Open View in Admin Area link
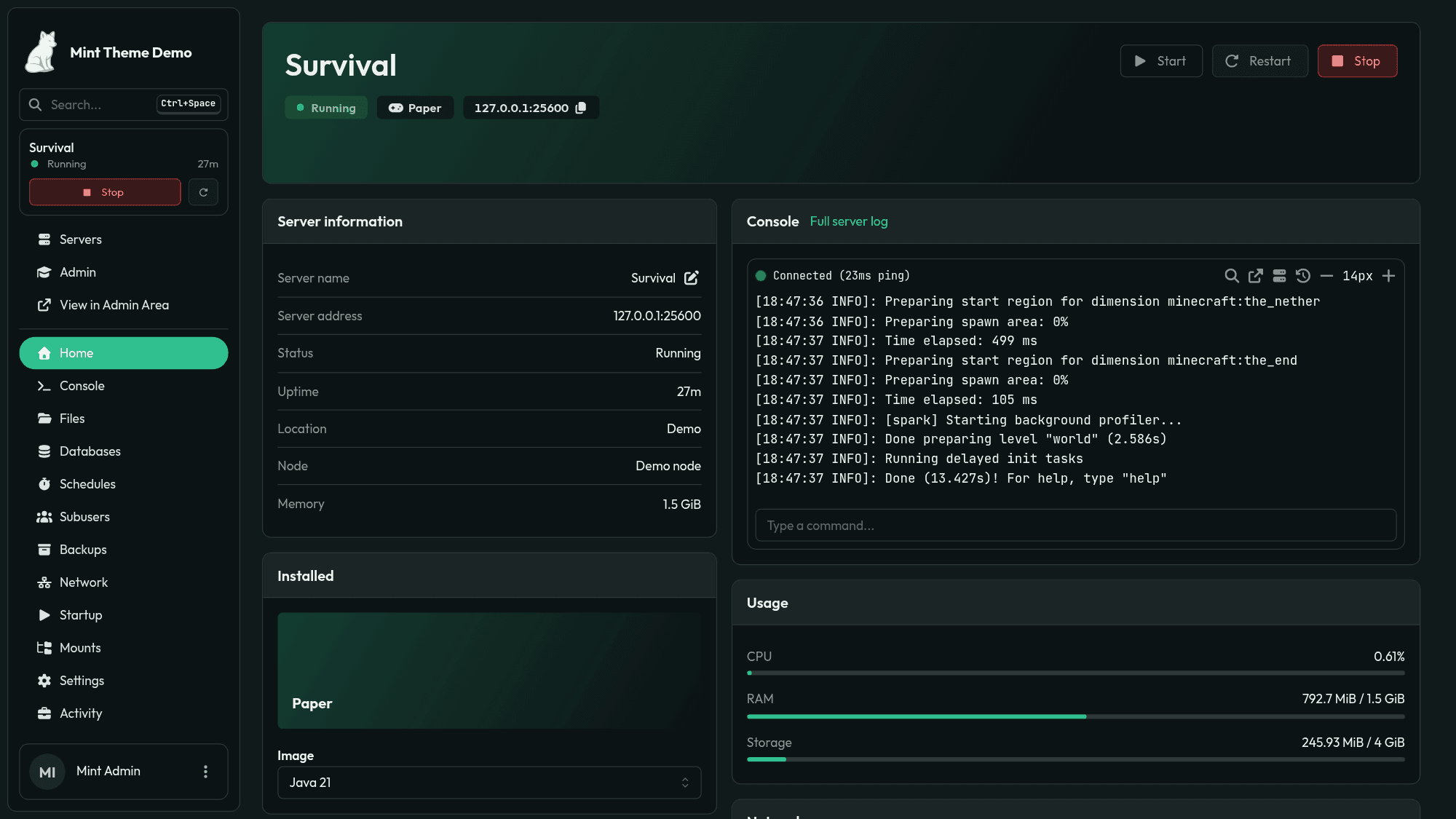This screenshot has height=819, width=1456. tap(124, 305)
